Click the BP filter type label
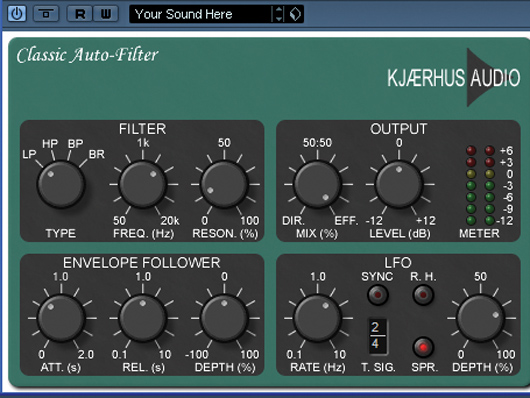This screenshot has height=398, width=530. [75, 144]
